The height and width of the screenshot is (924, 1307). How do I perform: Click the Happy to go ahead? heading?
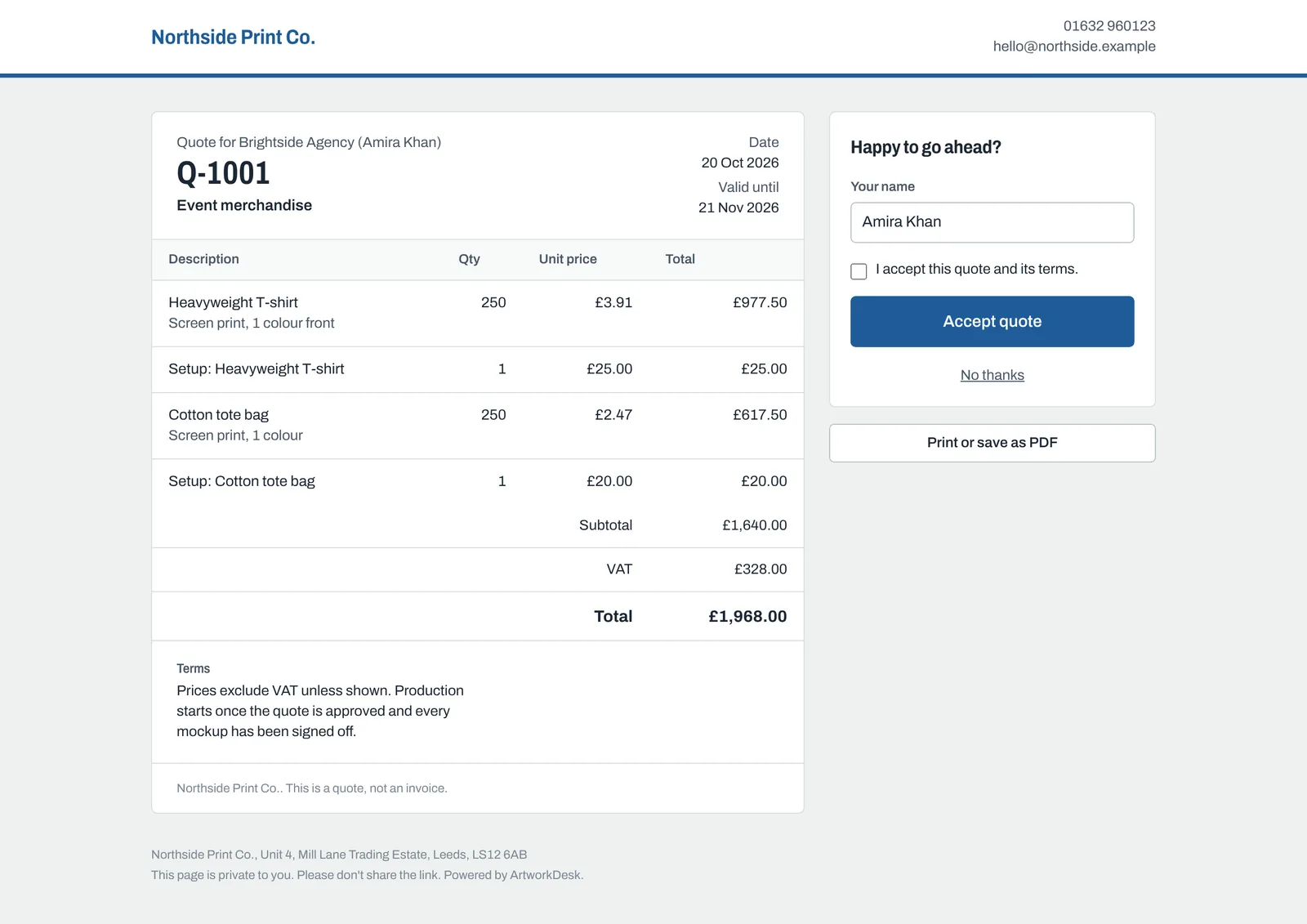click(x=926, y=147)
